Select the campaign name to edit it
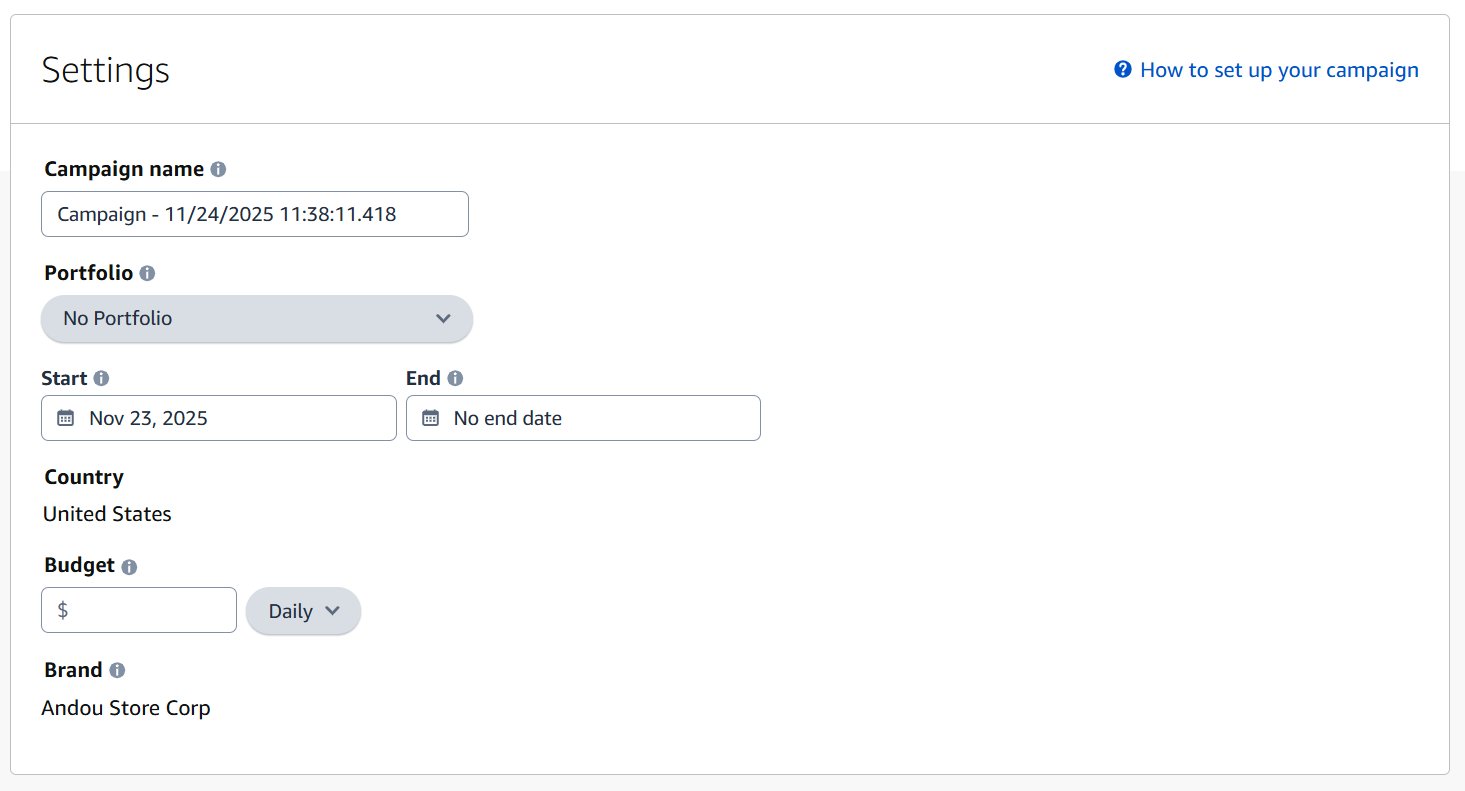This screenshot has height=791, width=1465. [x=254, y=213]
